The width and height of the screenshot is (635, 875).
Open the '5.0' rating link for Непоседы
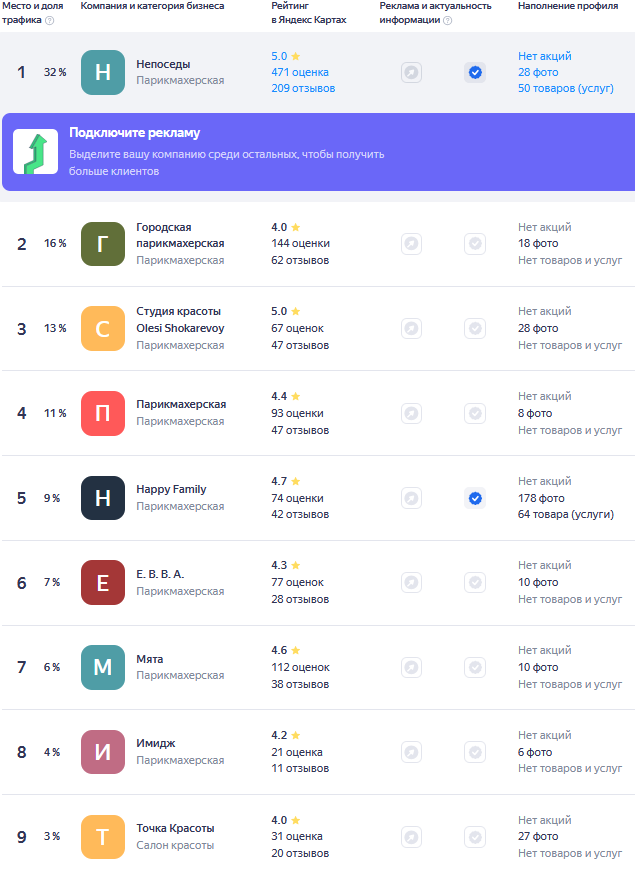286,56
